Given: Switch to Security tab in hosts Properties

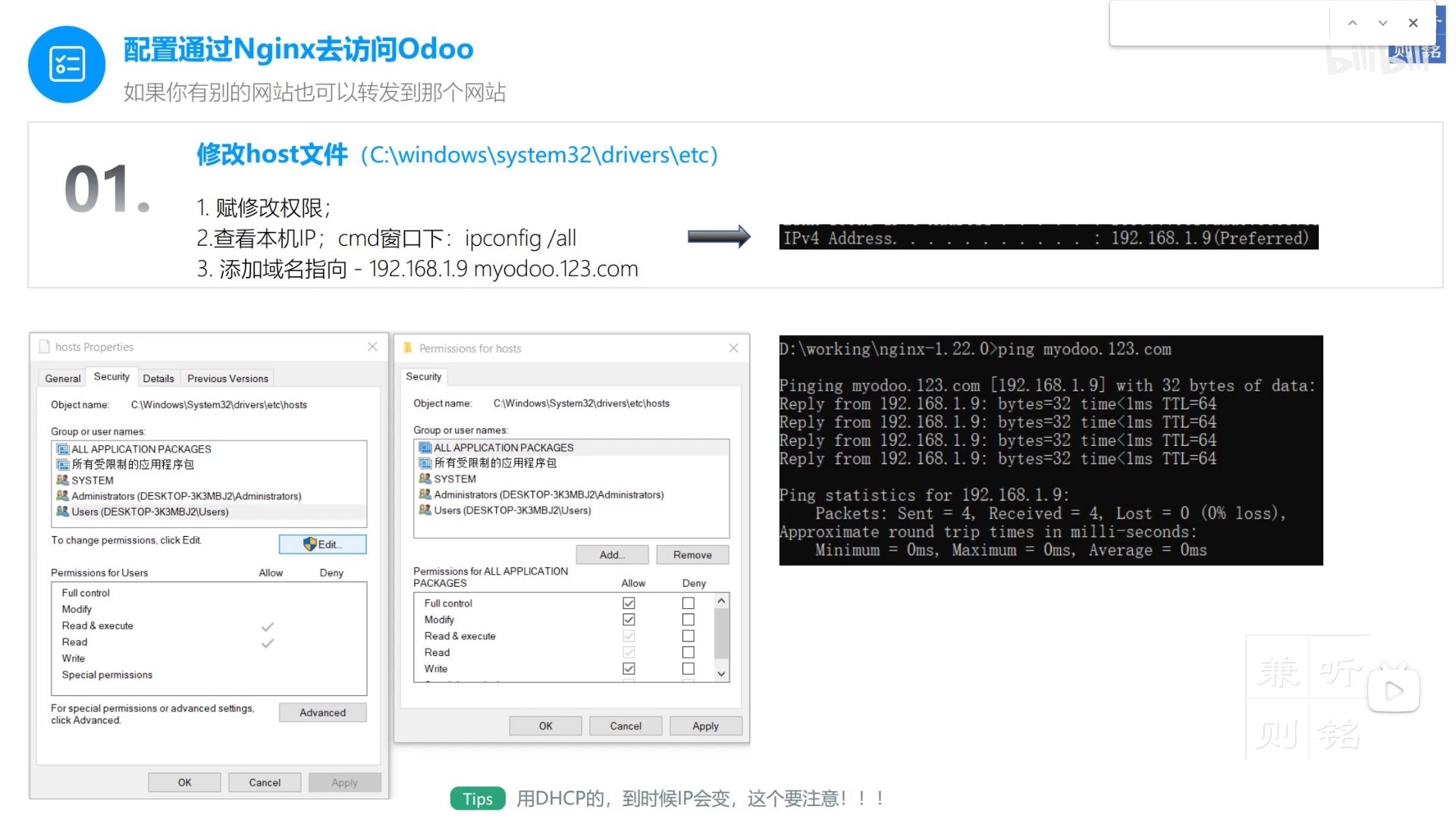Looking at the screenshot, I should tap(111, 377).
